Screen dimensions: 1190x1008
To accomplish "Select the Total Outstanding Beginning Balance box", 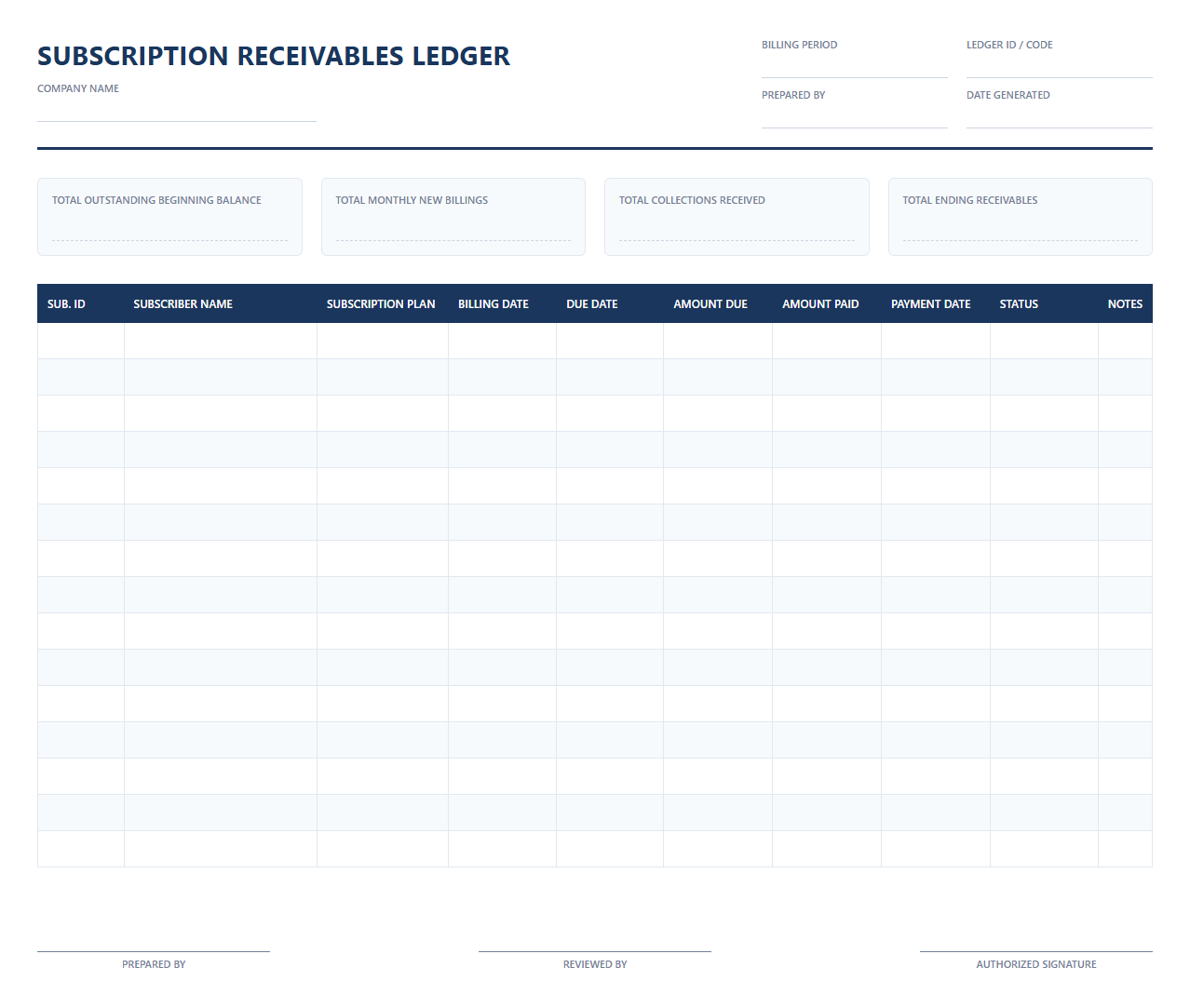I will click(169, 217).
